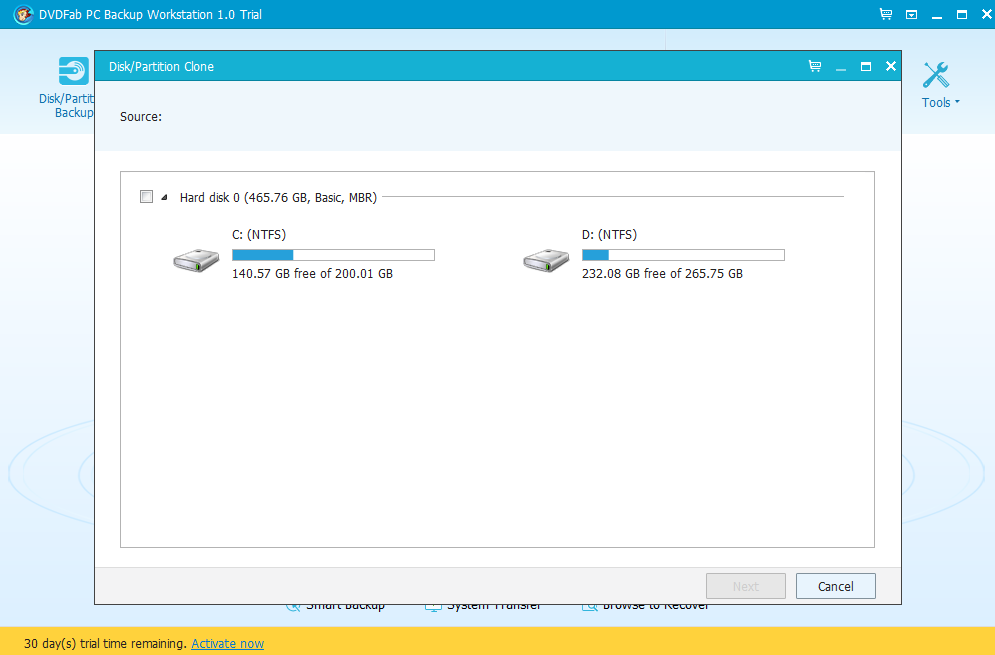
Task: Minimize the main DVDFab window
Action: pos(937,15)
